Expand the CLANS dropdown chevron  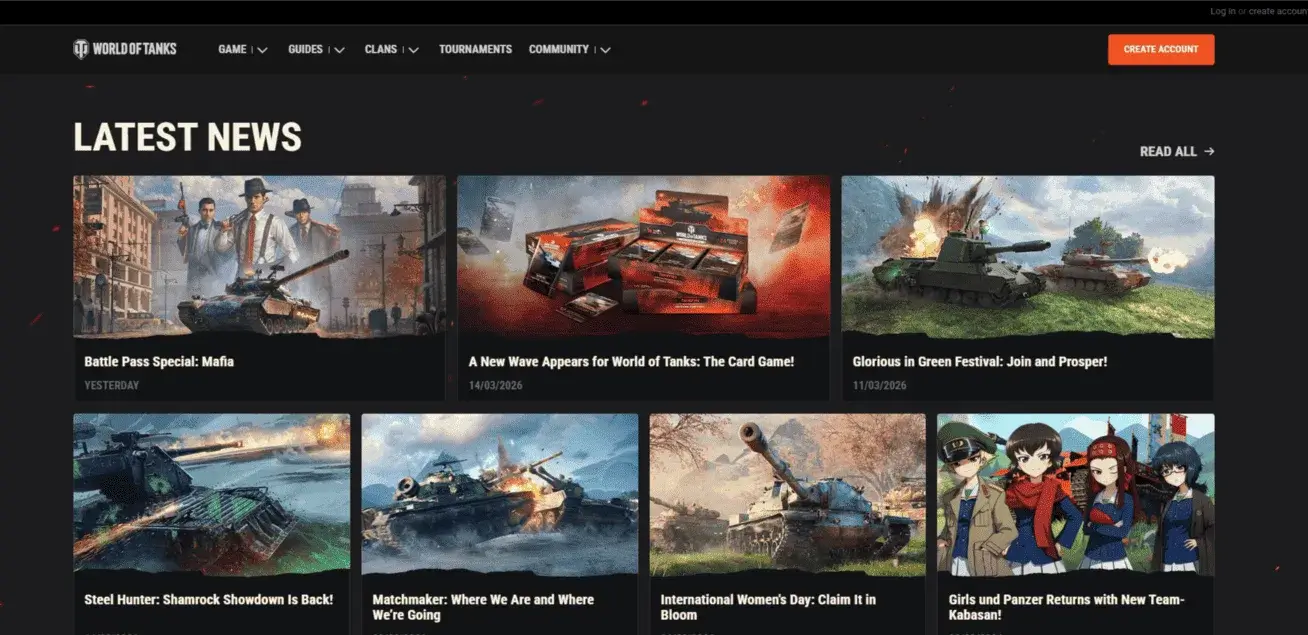point(413,50)
